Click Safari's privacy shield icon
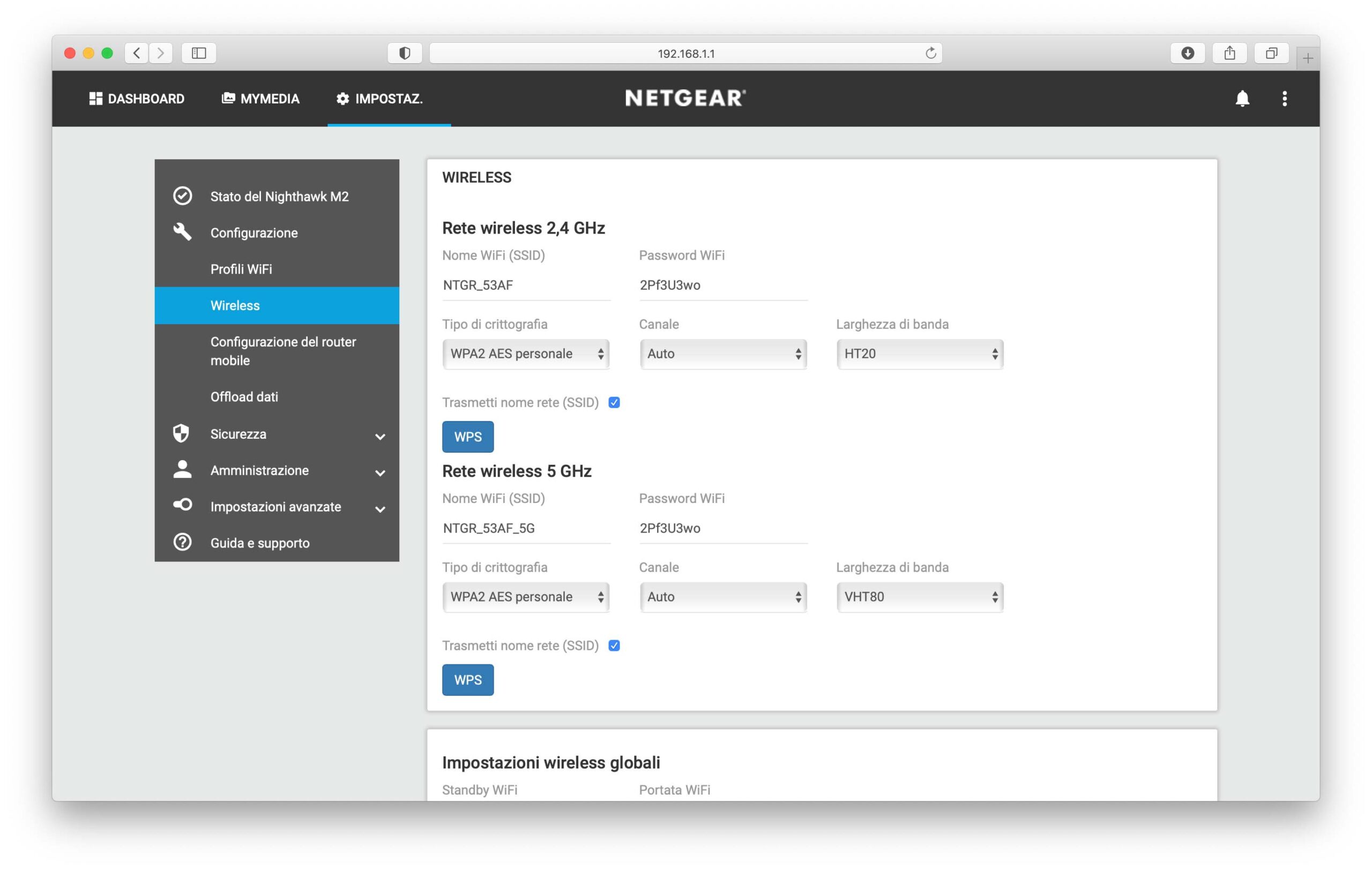 coord(405,53)
